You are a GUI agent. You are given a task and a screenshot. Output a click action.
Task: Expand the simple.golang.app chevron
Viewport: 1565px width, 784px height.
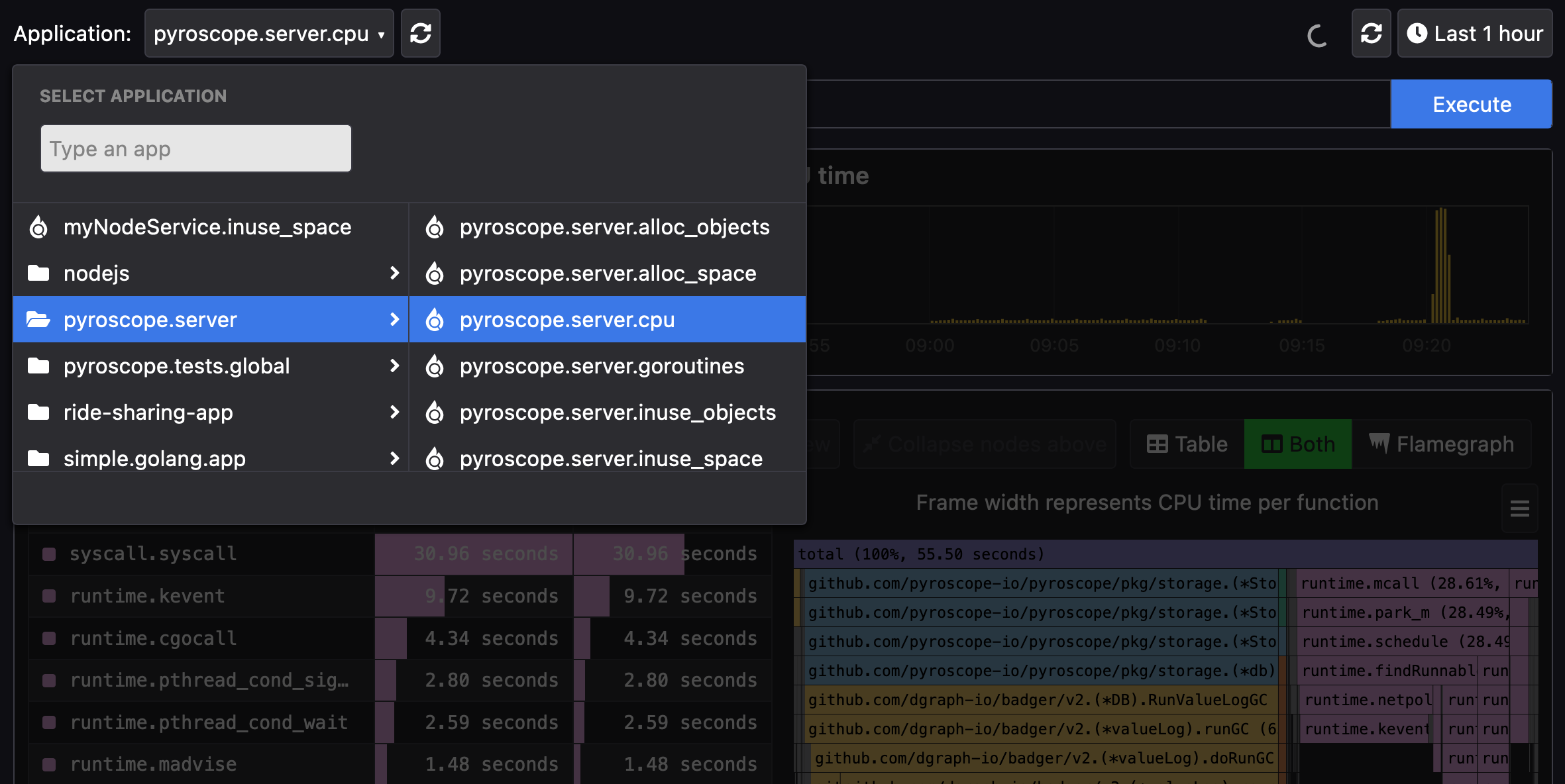click(394, 458)
